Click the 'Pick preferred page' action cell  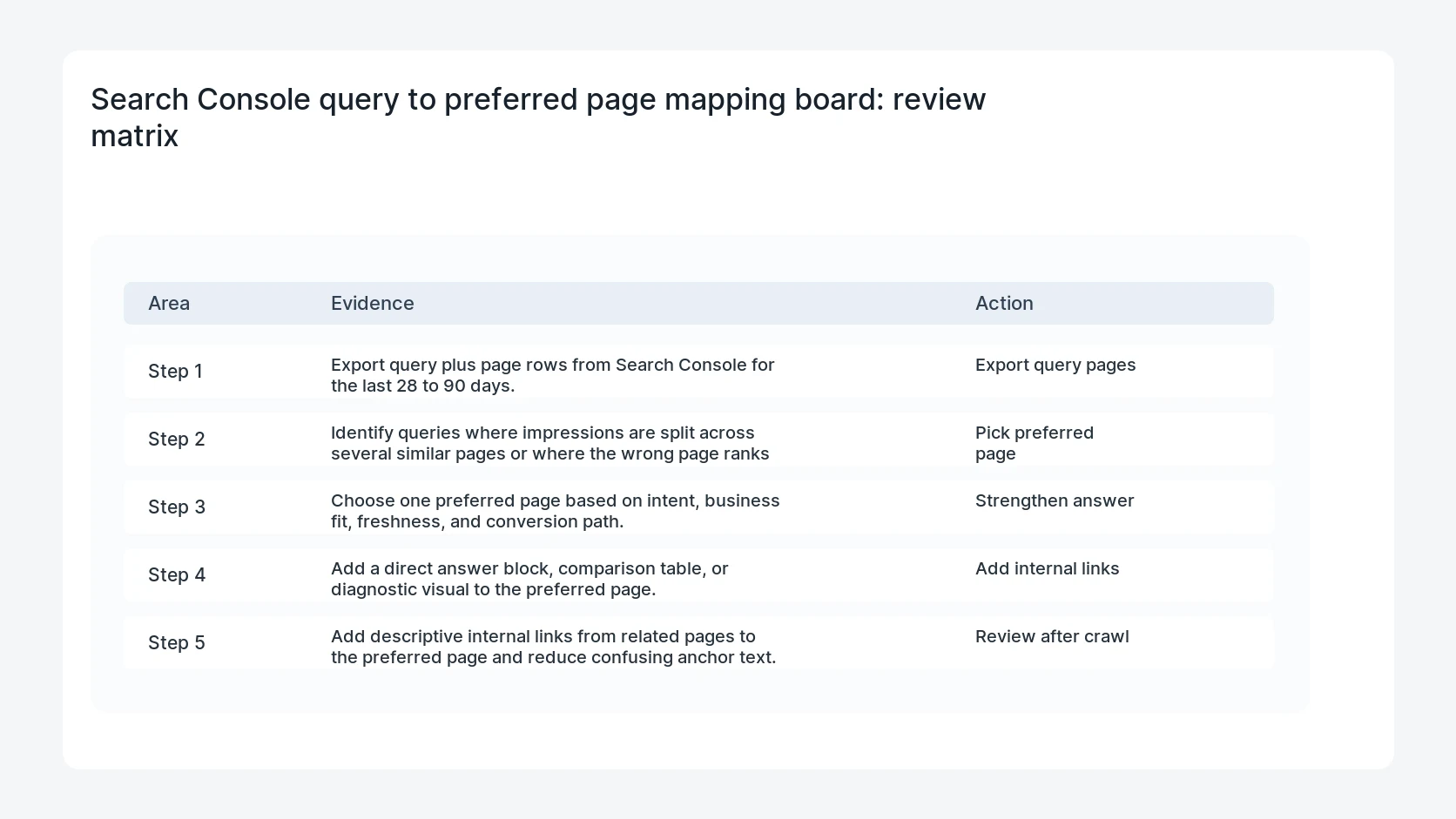tap(1035, 443)
